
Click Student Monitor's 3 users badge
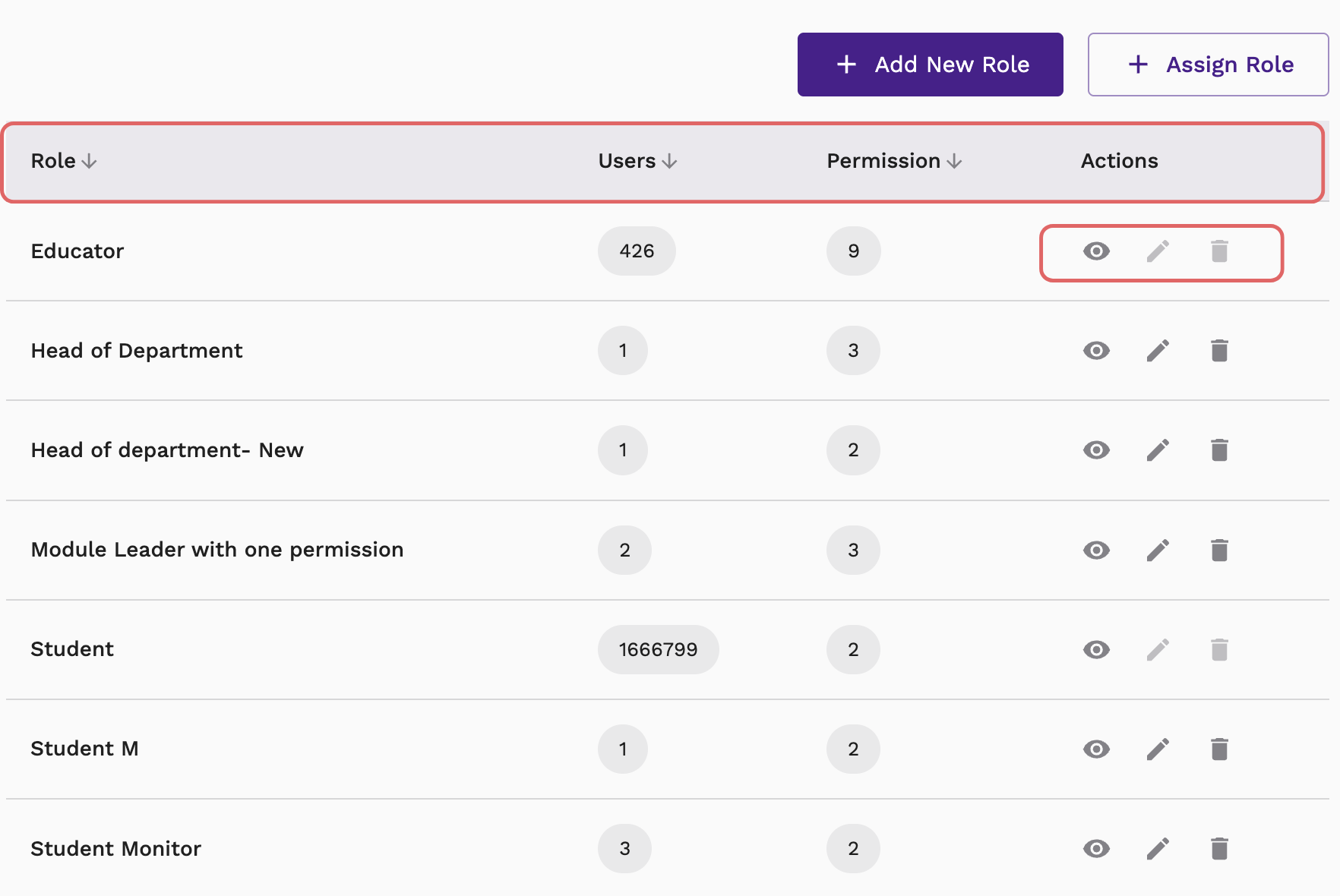pos(624,848)
